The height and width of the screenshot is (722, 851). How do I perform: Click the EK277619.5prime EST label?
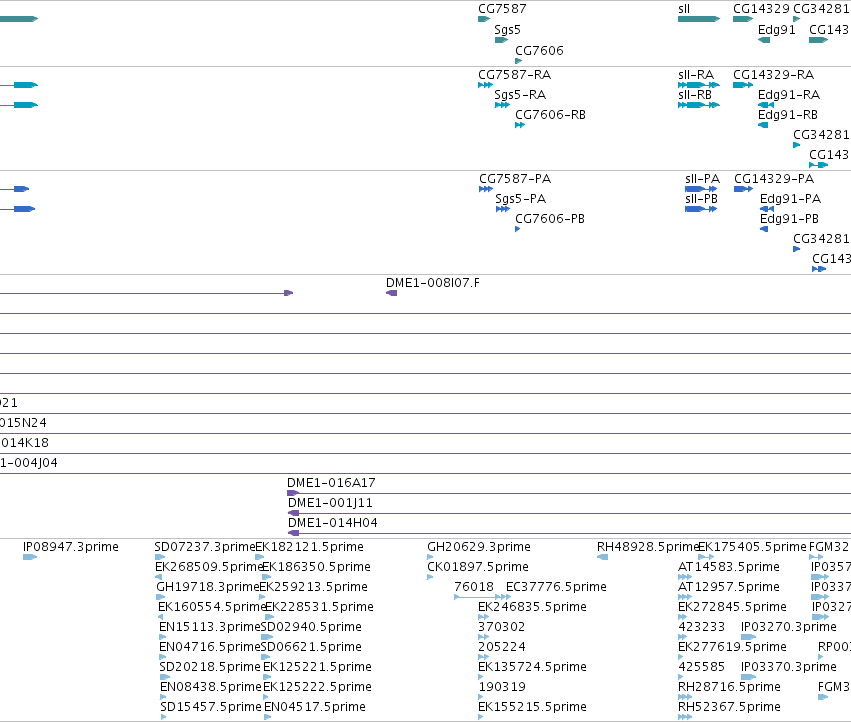733,647
